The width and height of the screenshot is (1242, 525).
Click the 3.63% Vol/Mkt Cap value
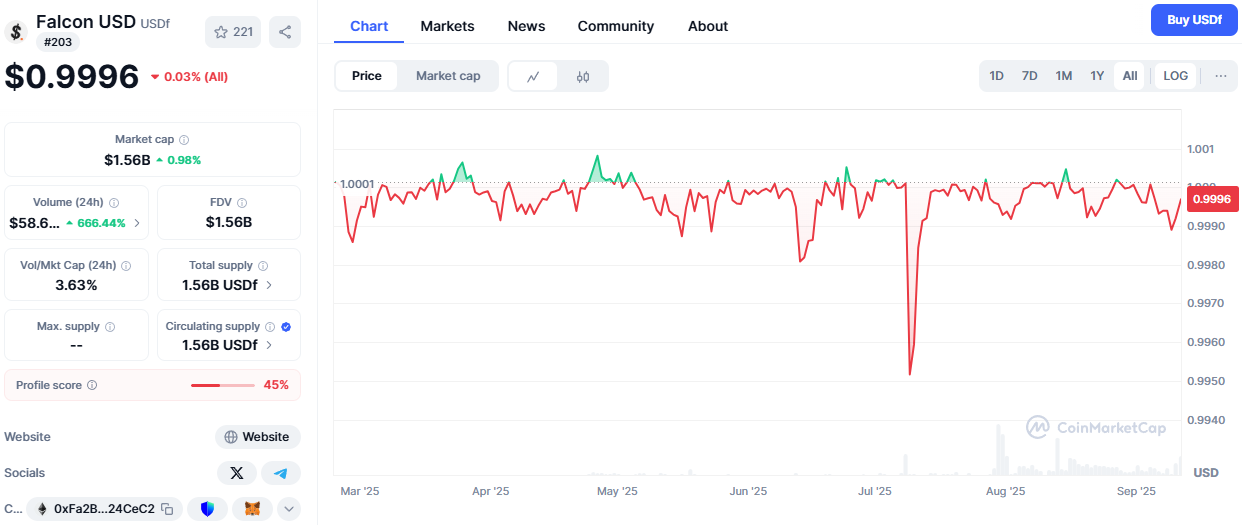(77, 285)
